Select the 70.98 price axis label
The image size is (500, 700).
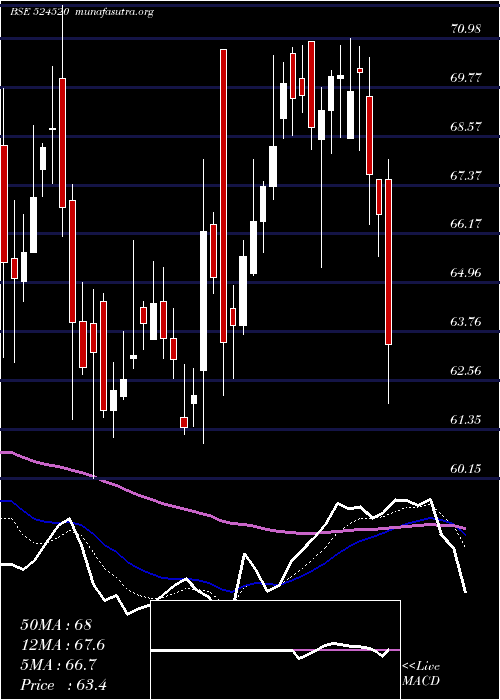[x=466, y=29]
